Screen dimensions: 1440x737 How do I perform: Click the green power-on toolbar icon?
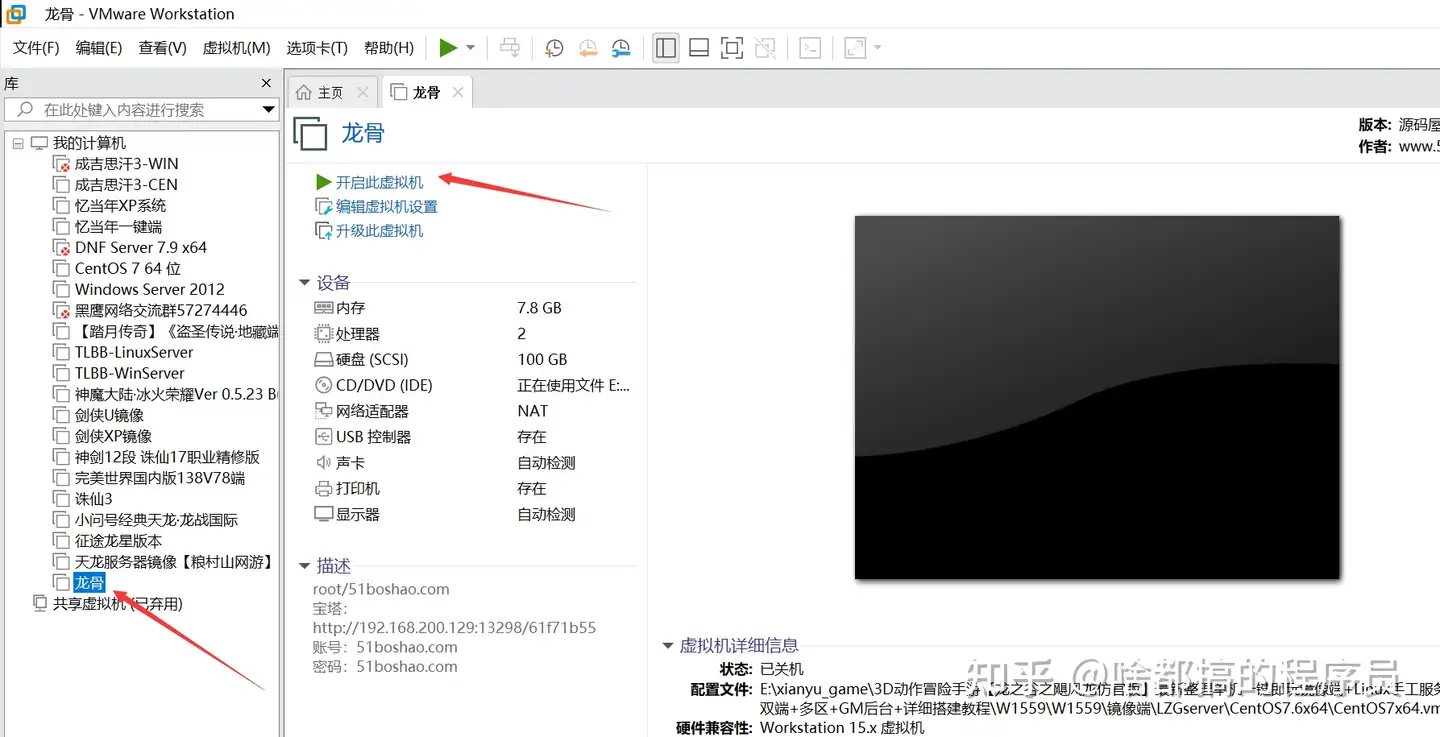click(448, 47)
